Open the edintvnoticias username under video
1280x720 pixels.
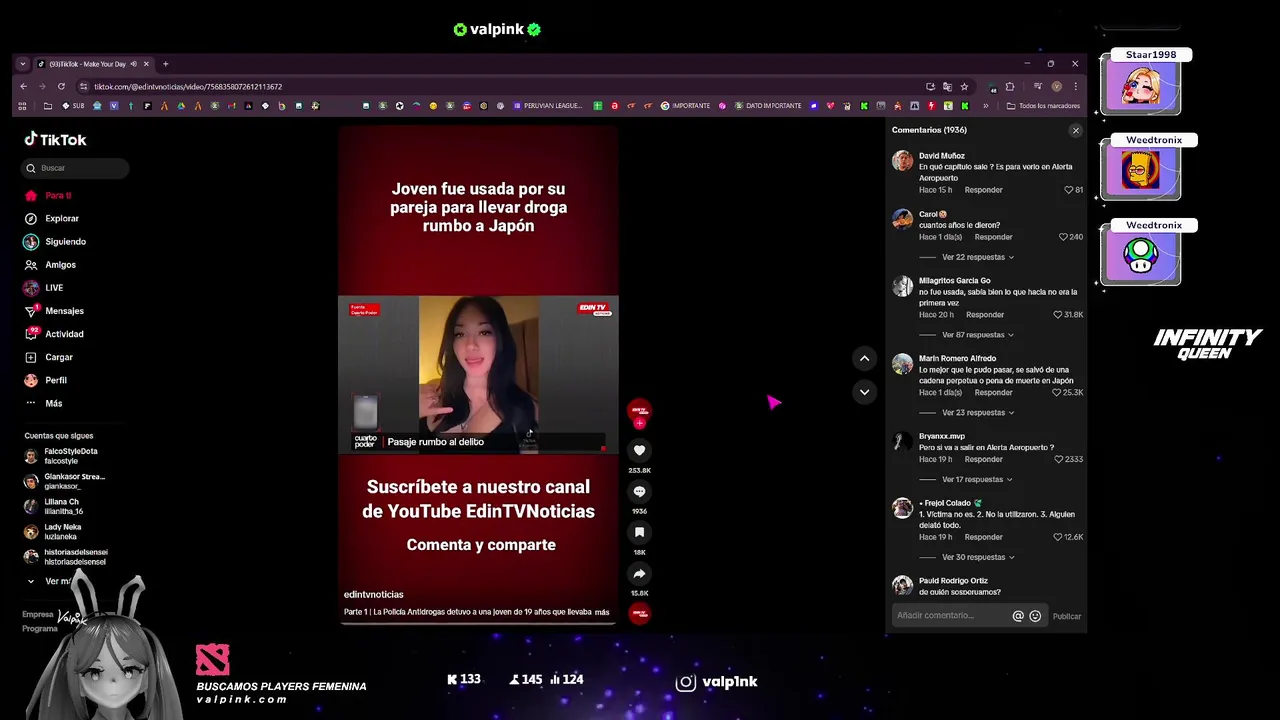[374, 594]
